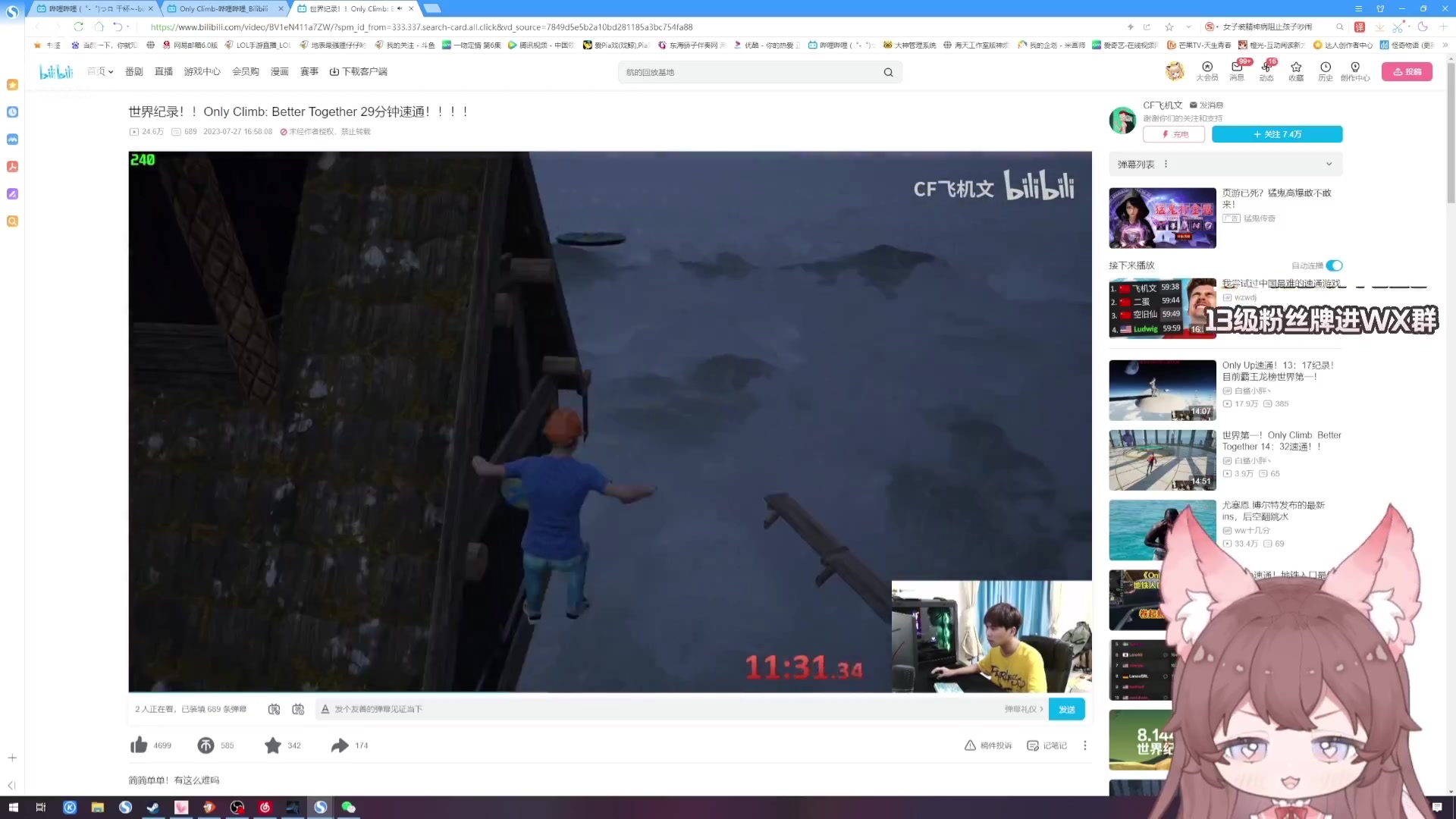Send the danmaku with 发送 button
The image size is (1456, 819).
click(x=1067, y=709)
